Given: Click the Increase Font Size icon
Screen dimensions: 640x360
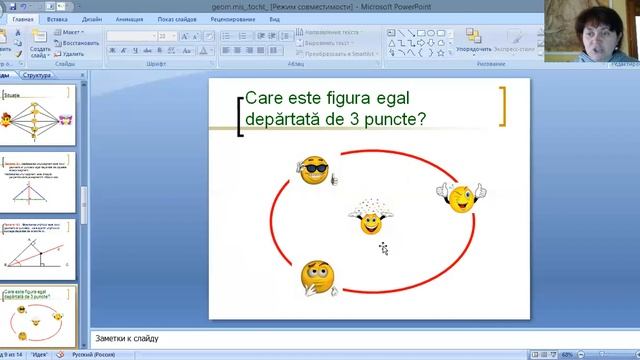Looking at the screenshot, I should 184,36.
